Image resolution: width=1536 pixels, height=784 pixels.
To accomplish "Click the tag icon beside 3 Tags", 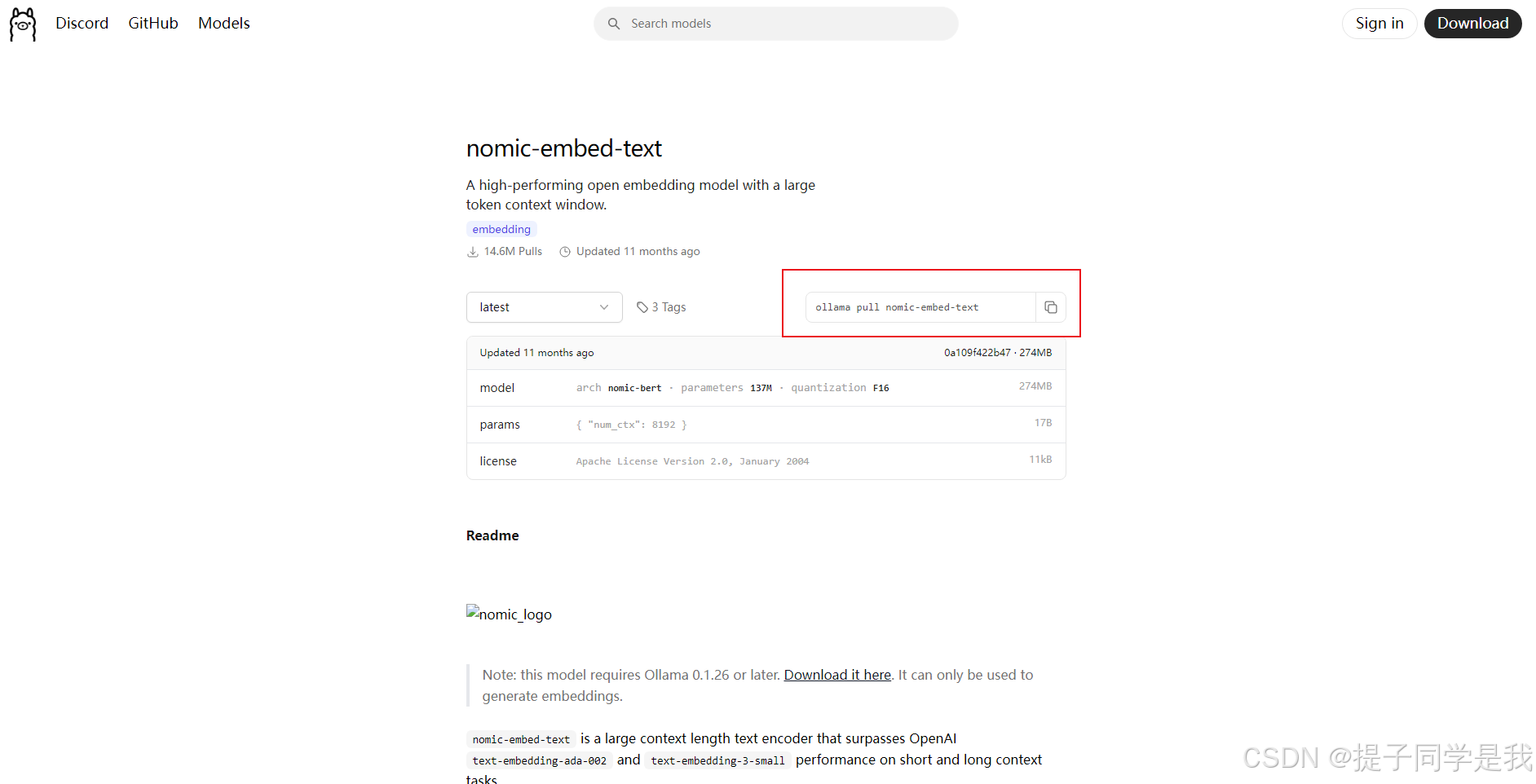I will tap(643, 306).
